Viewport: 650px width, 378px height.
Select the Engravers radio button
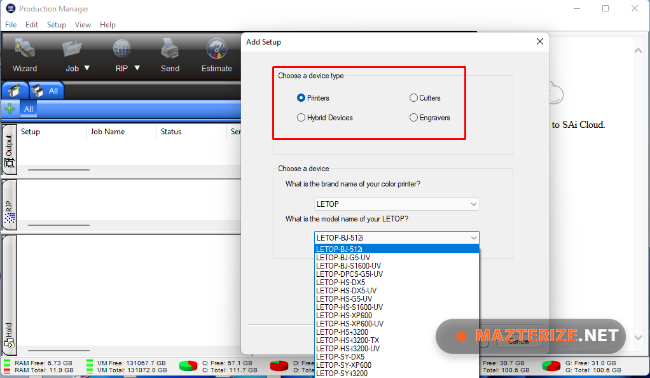tap(413, 118)
